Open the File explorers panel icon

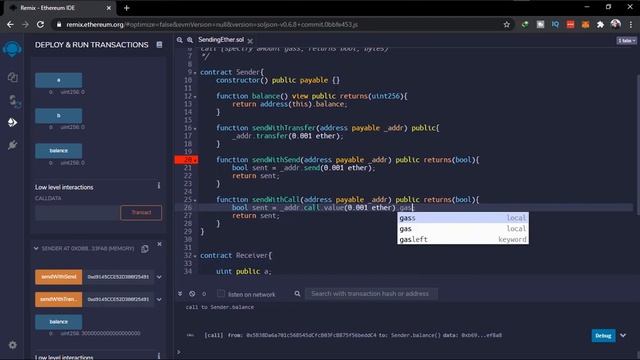(x=12, y=77)
